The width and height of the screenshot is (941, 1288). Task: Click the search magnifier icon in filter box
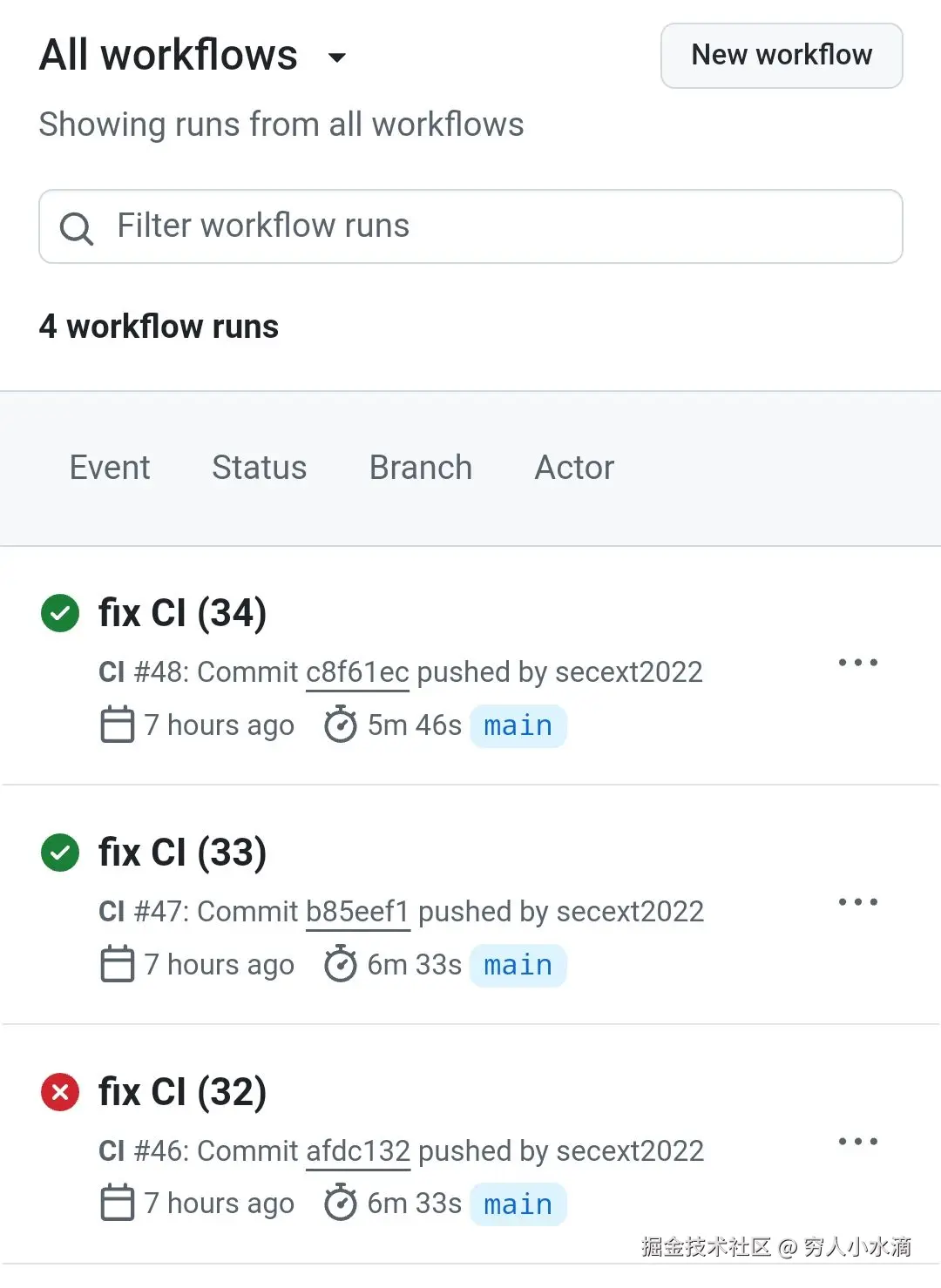coord(76,228)
